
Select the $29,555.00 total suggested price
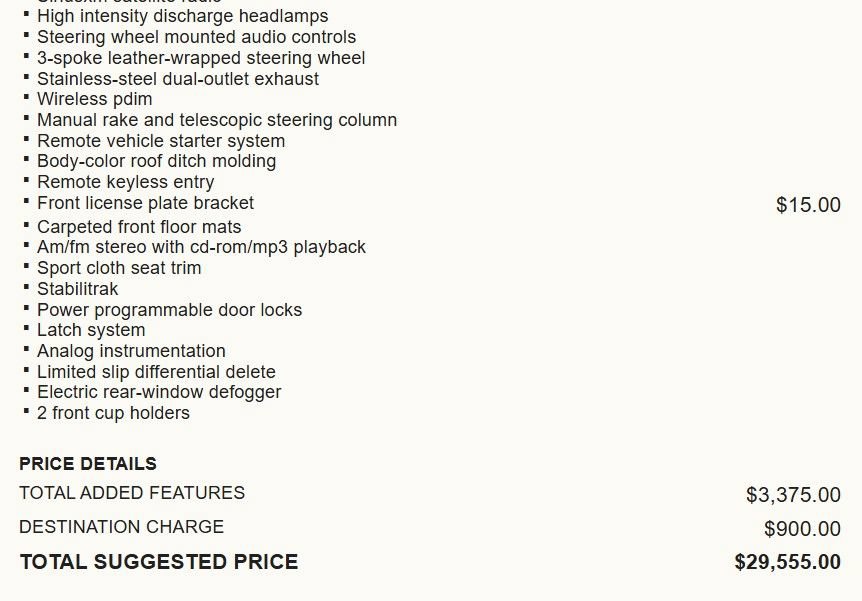[788, 562]
